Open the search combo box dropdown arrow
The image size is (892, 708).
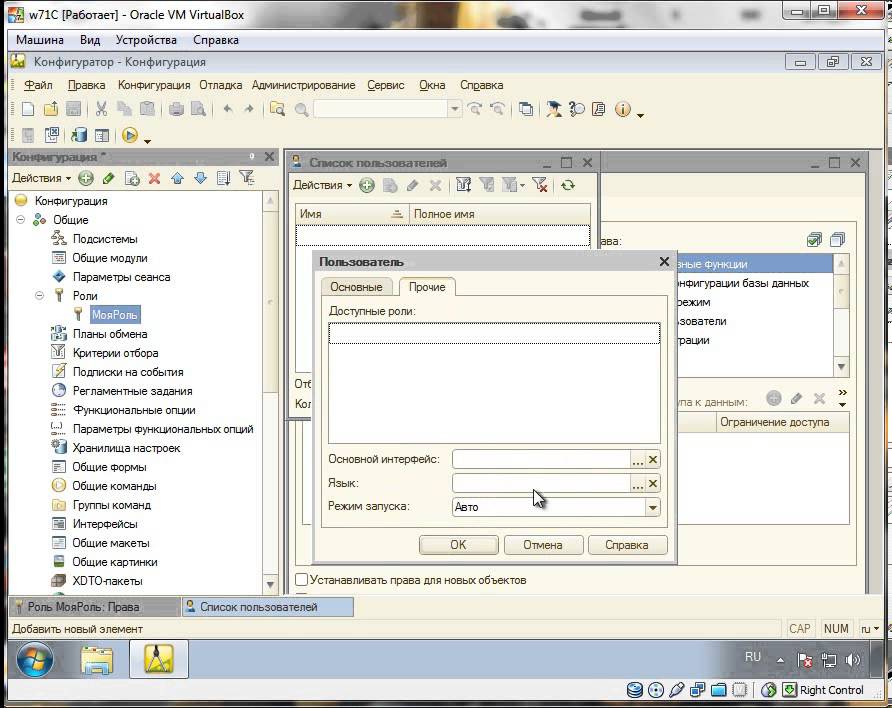click(x=454, y=109)
